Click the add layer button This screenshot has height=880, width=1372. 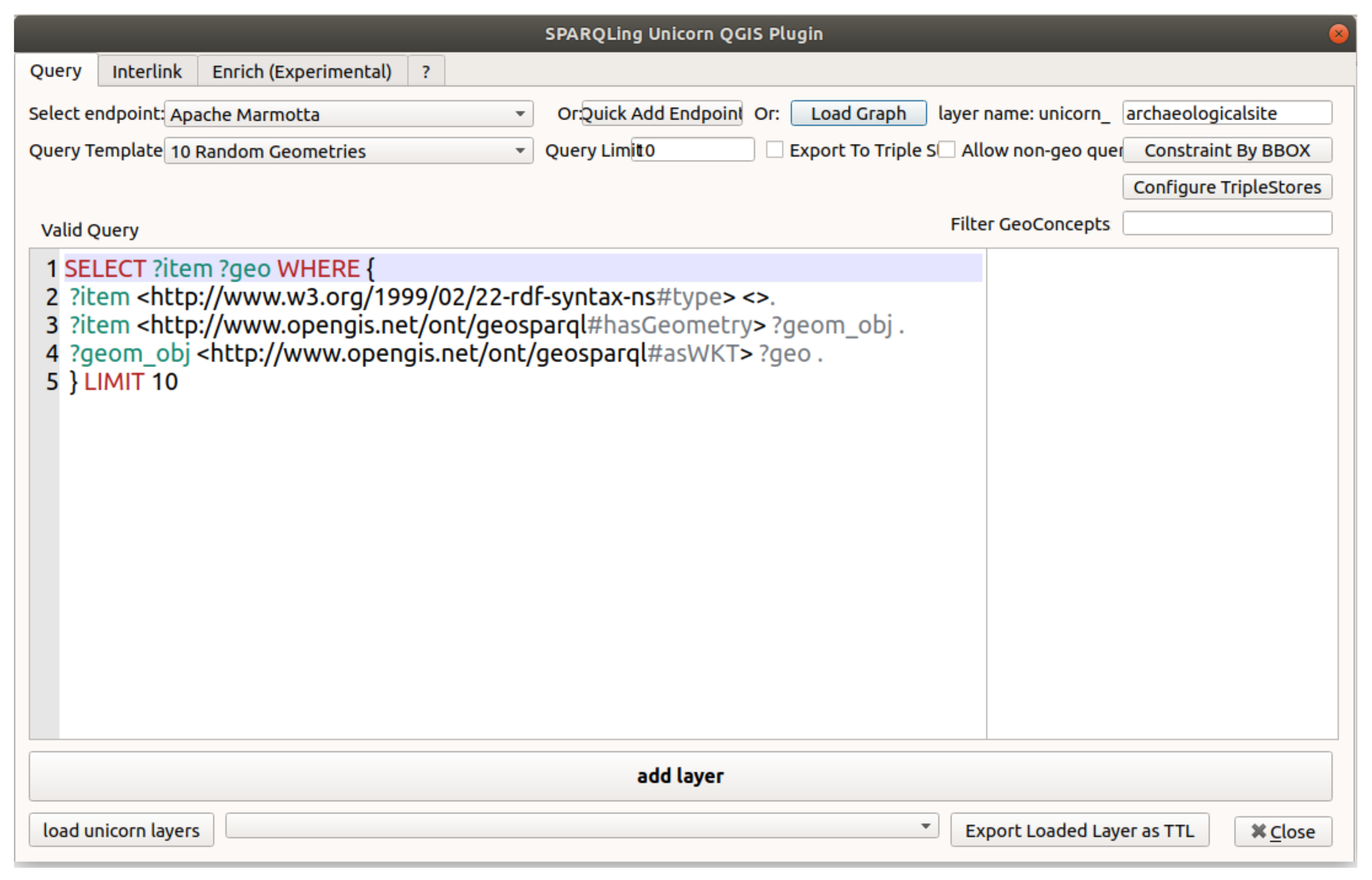(x=680, y=776)
